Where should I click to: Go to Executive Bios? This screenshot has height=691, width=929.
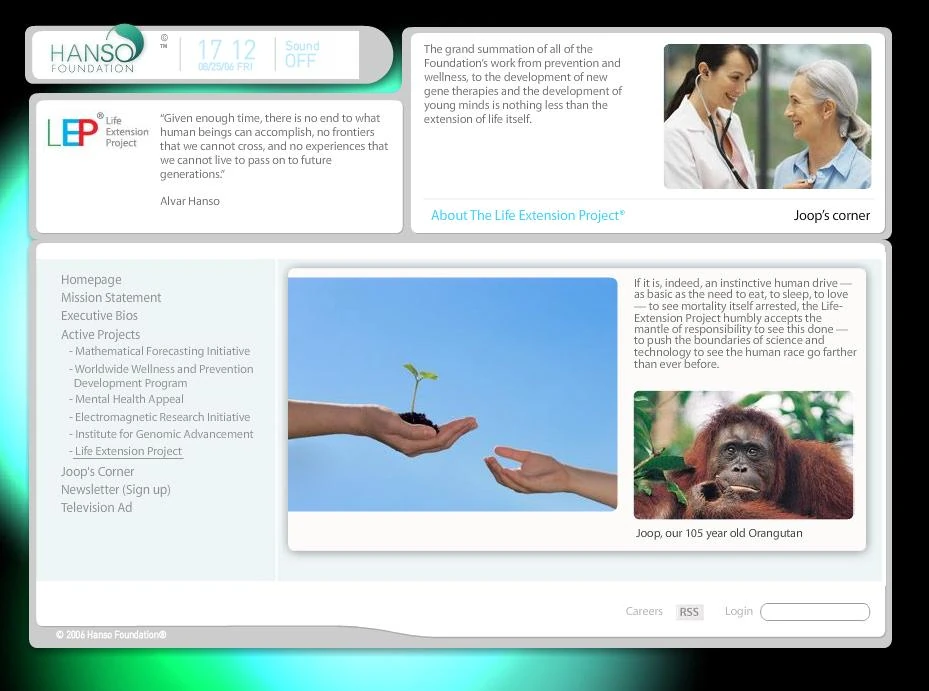(99, 316)
